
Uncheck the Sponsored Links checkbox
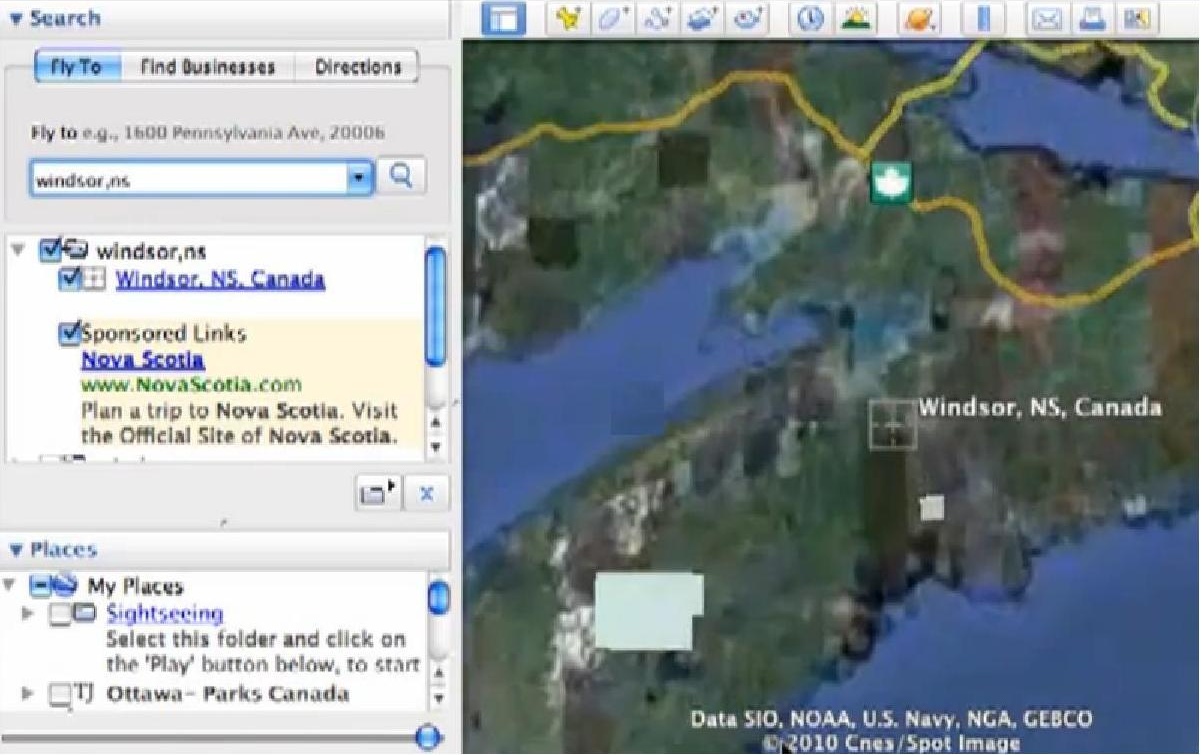(70, 334)
